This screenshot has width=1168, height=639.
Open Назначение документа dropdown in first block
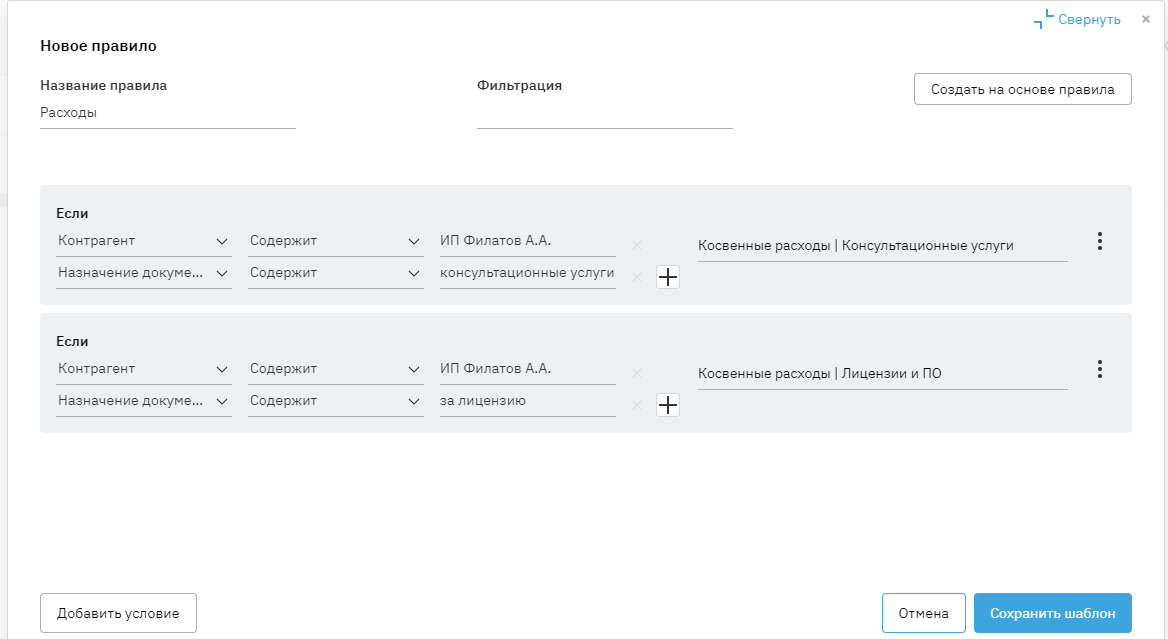point(144,273)
